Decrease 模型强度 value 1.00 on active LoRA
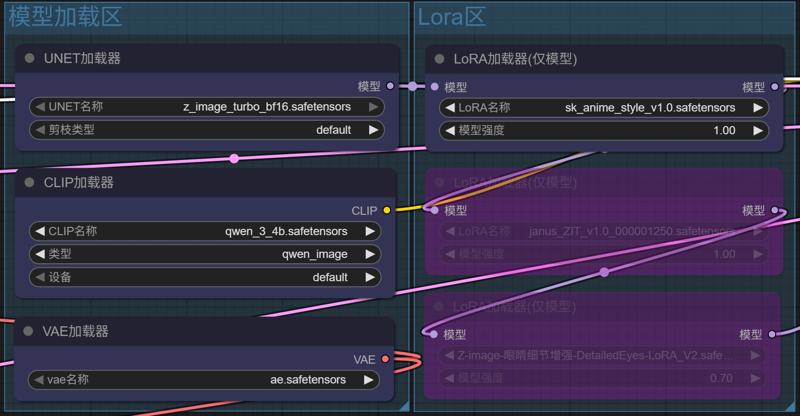 tap(449, 131)
